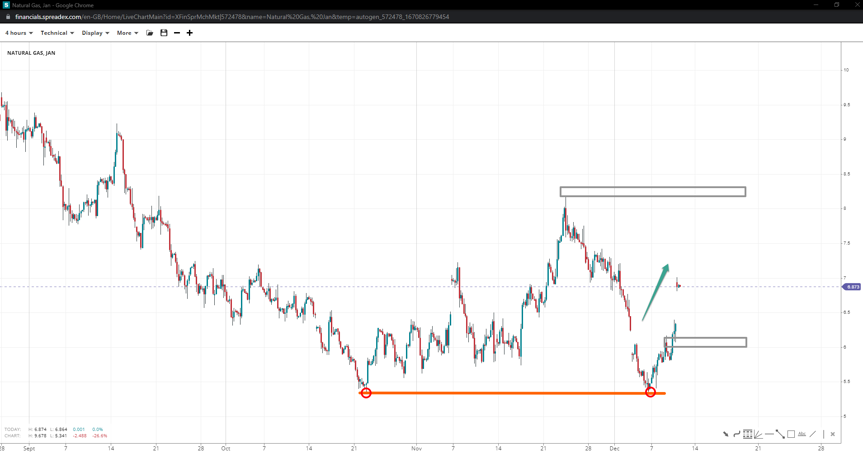Viewport: 863px width, 454px height.
Task: Select the arrow drawing tool
Action: click(x=726, y=434)
